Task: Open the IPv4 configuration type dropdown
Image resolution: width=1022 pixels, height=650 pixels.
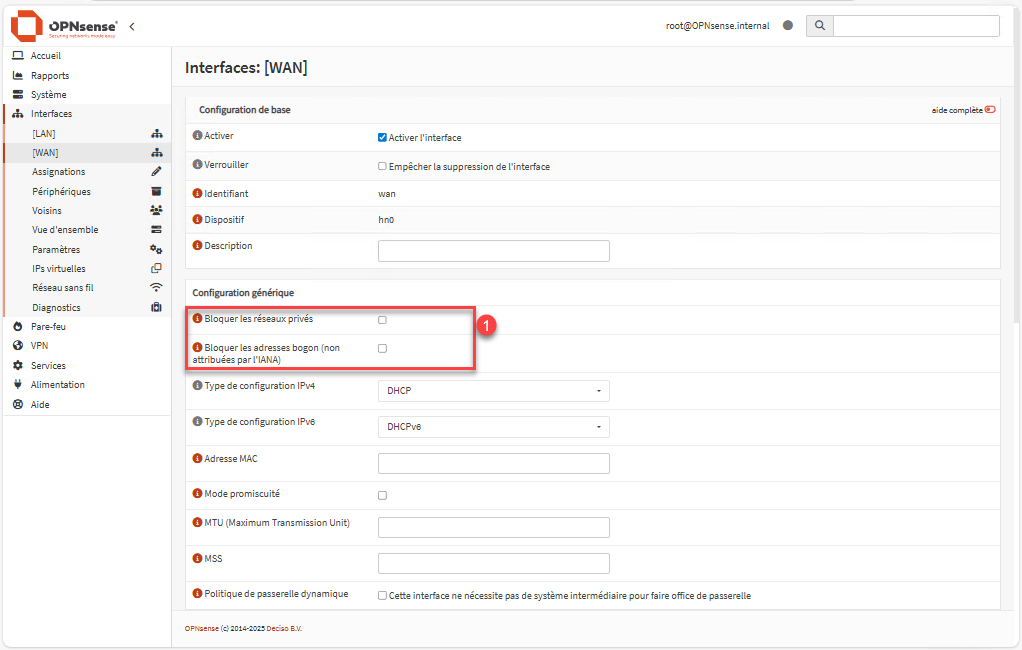Action: tap(493, 391)
